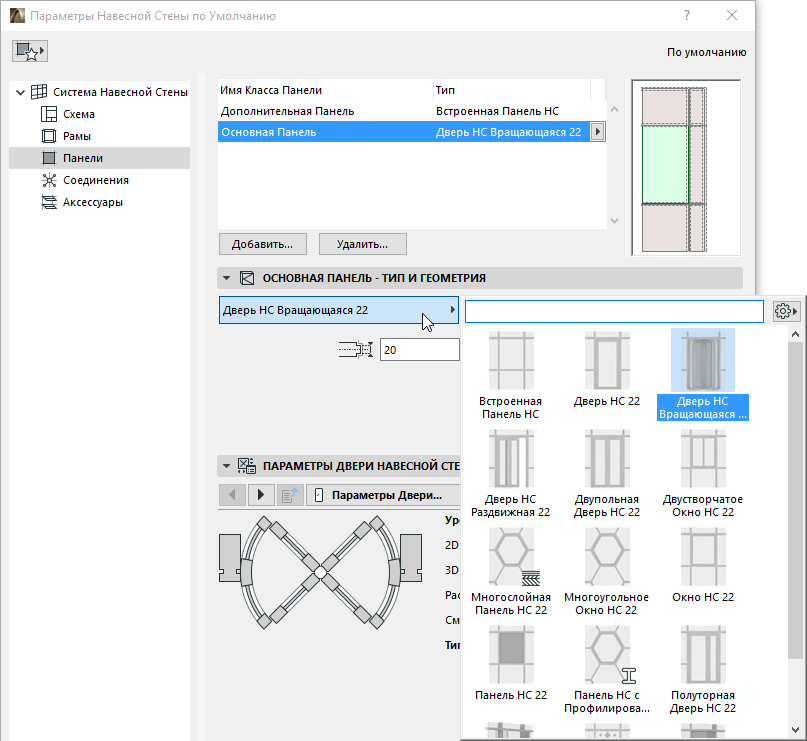The image size is (807, 741).
Task: Open type arrow in Основная Панель row
Action: coord(598,132)
